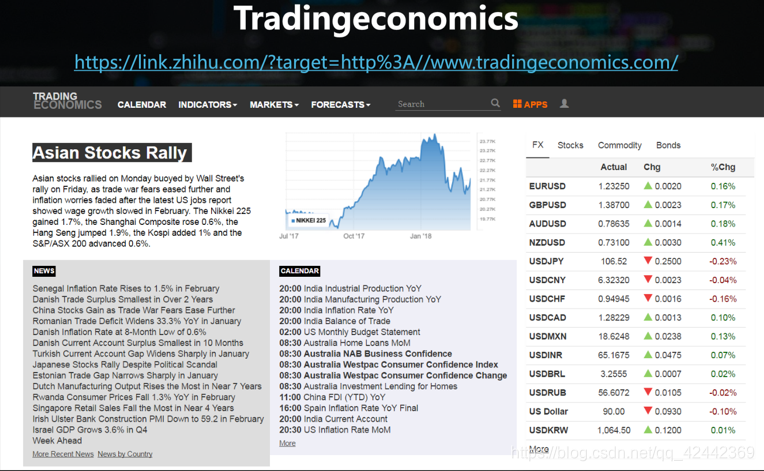Viewport: 764px width, 471px height.
Task: Open the Week Ahead link
Action: [57, 440]
